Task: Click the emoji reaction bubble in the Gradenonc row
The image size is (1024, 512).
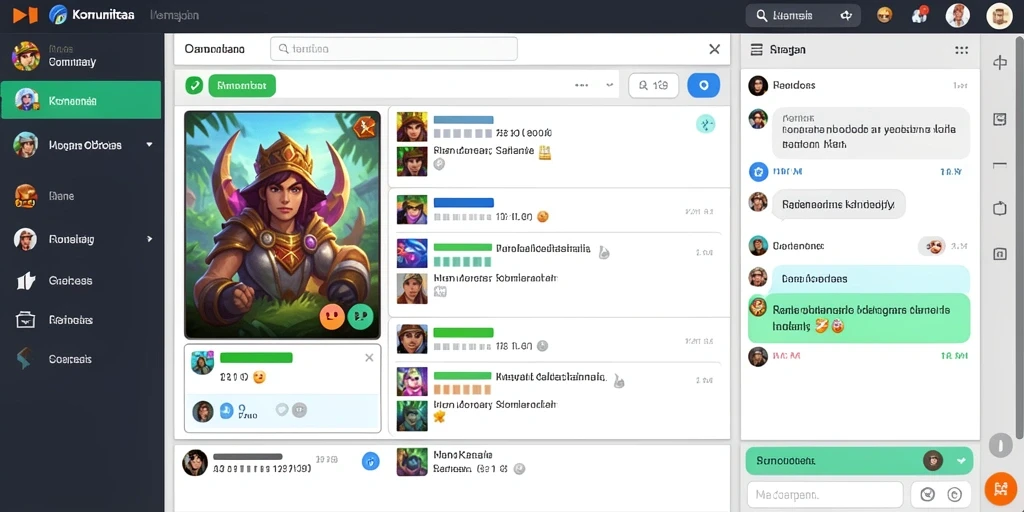Action: [932, 246]
